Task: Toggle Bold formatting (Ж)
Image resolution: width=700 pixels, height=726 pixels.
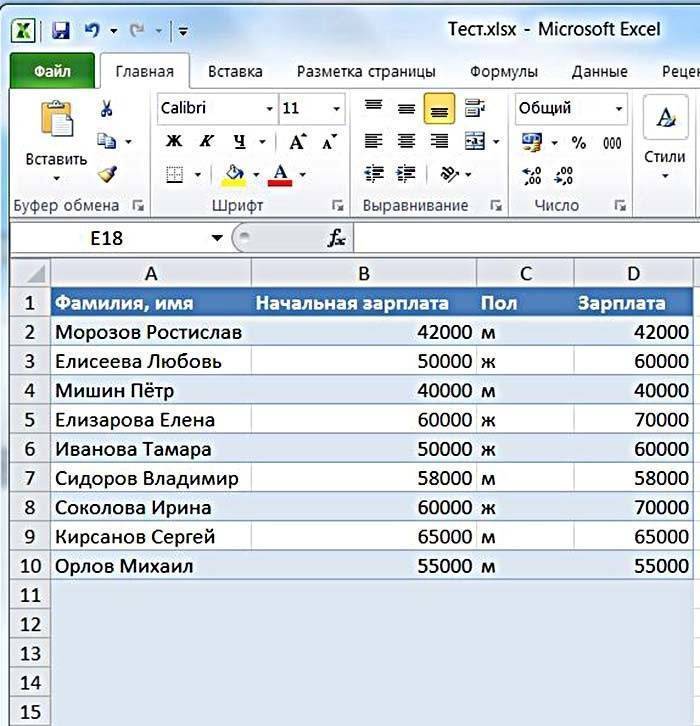Action: pos(174,142)
